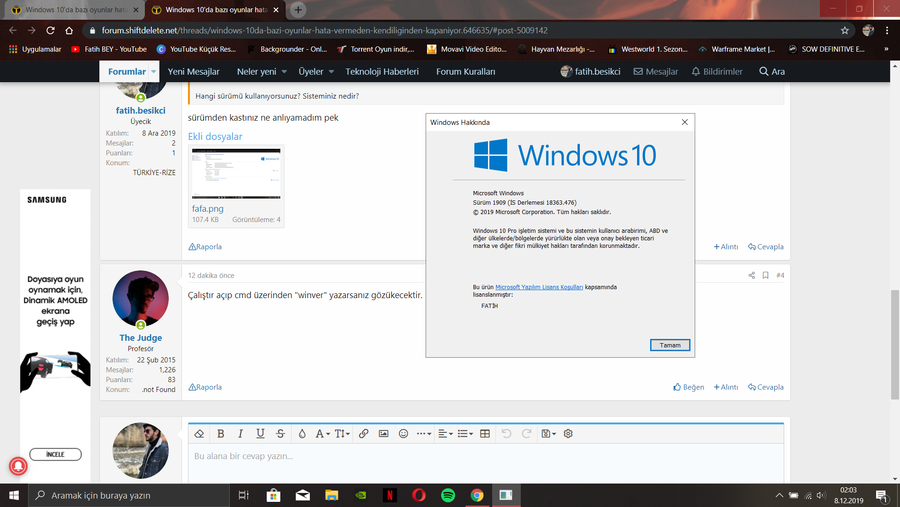Insert an image in the reply editor
900x507 pixels.
pos(383,434)
